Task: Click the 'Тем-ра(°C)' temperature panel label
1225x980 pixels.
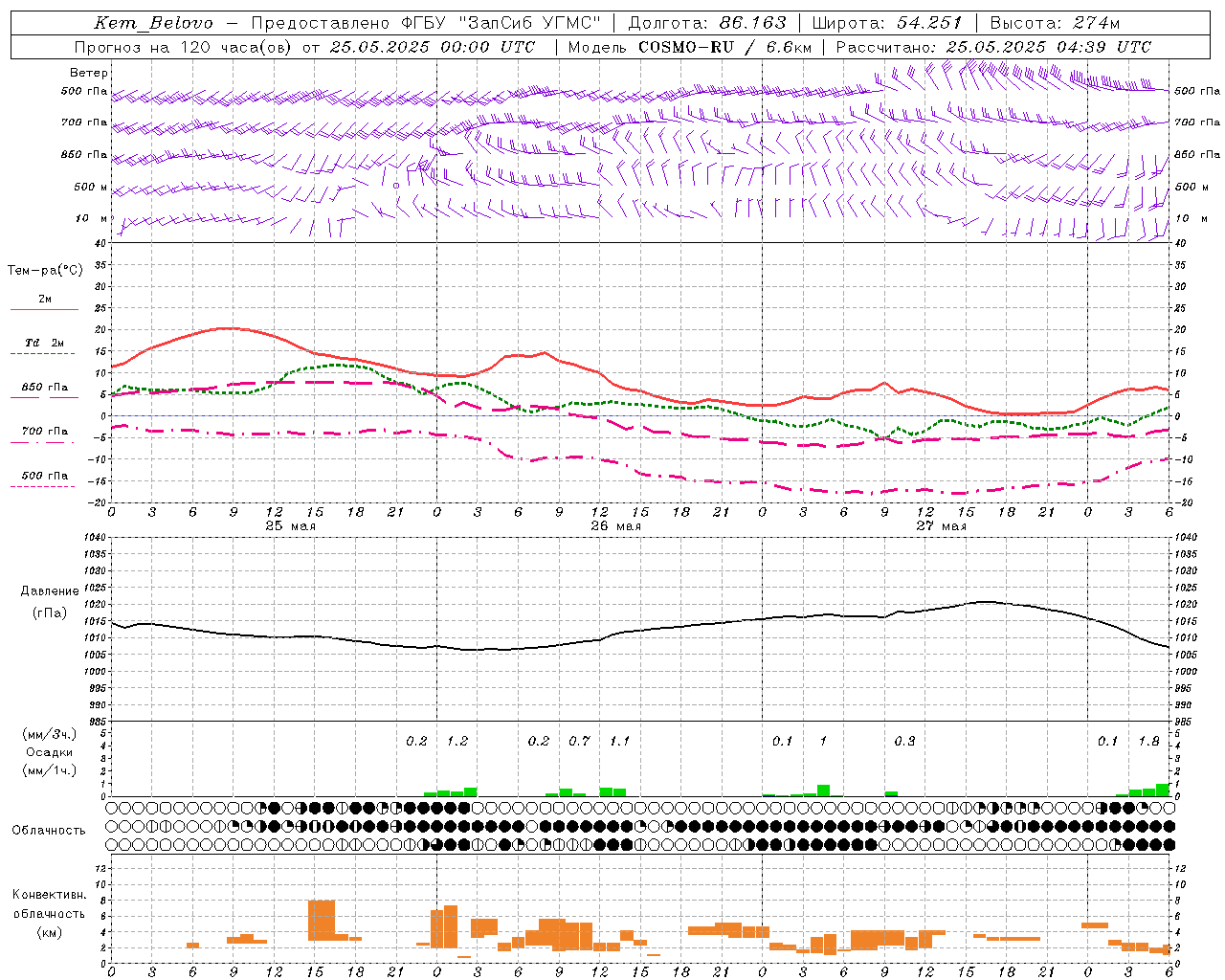Action: pos(45,271)
